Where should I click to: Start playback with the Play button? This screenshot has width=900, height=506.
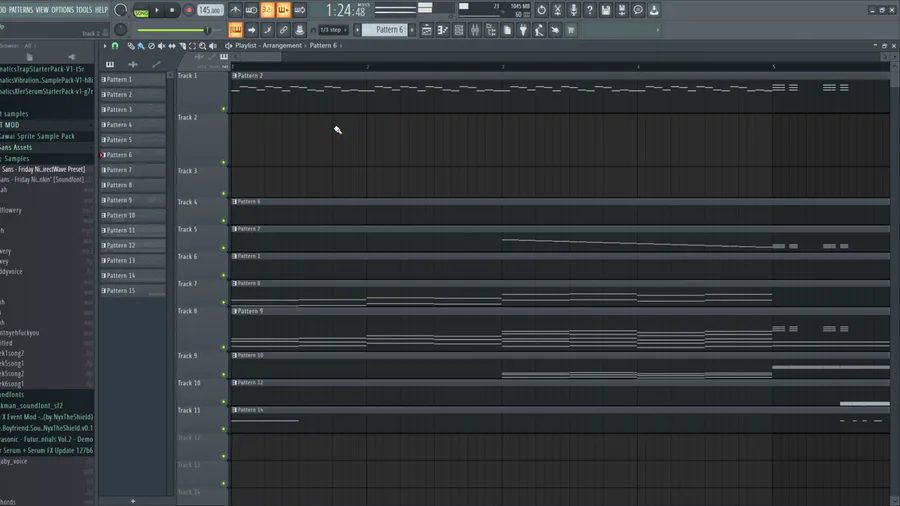(157, 10)
